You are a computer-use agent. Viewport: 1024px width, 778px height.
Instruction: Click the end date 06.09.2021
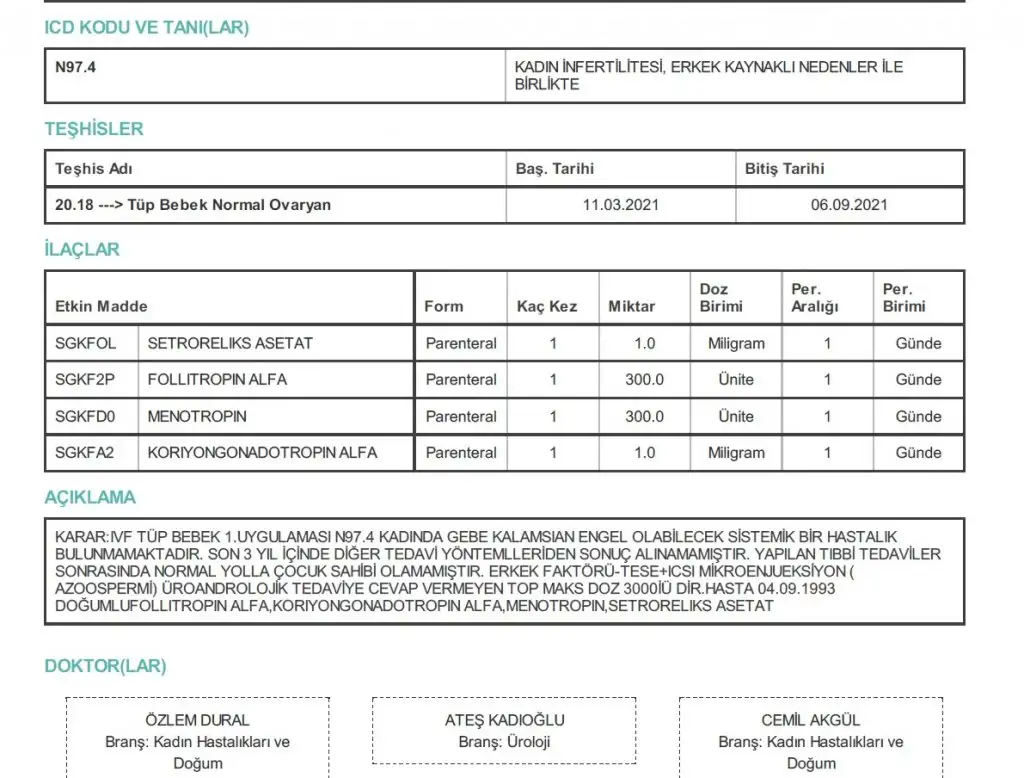click(849, 205)
